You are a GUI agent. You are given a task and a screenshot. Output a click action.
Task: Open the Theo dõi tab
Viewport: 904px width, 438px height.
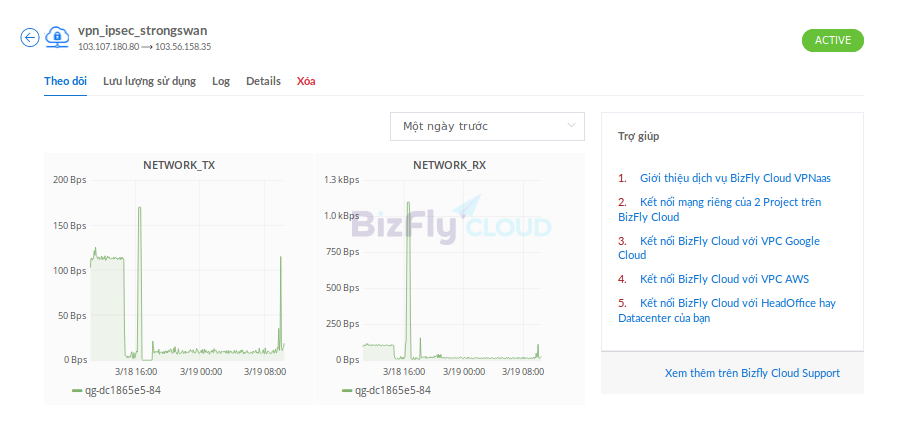(x=65, y=81)
